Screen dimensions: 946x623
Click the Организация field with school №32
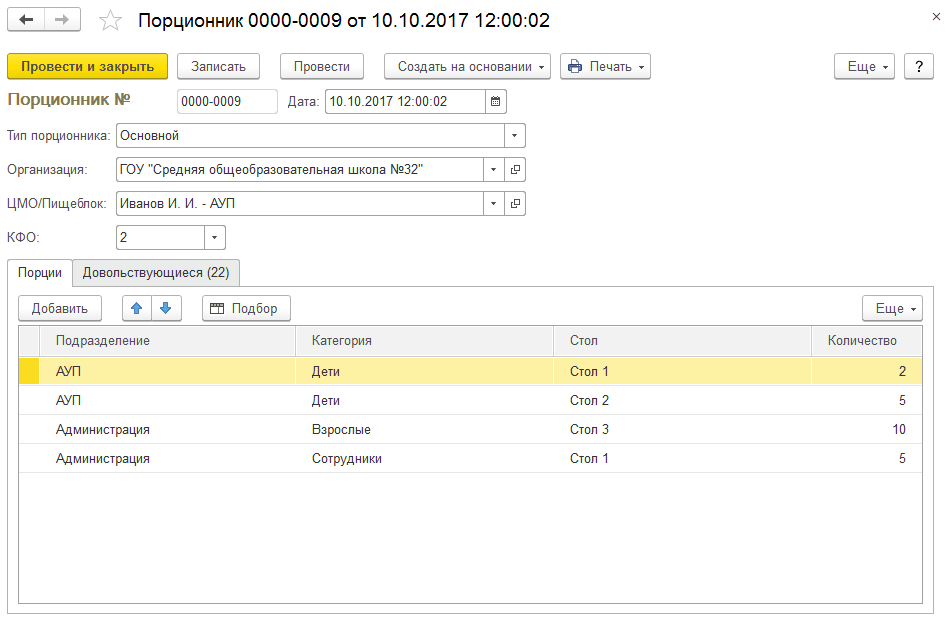[300, 169]
